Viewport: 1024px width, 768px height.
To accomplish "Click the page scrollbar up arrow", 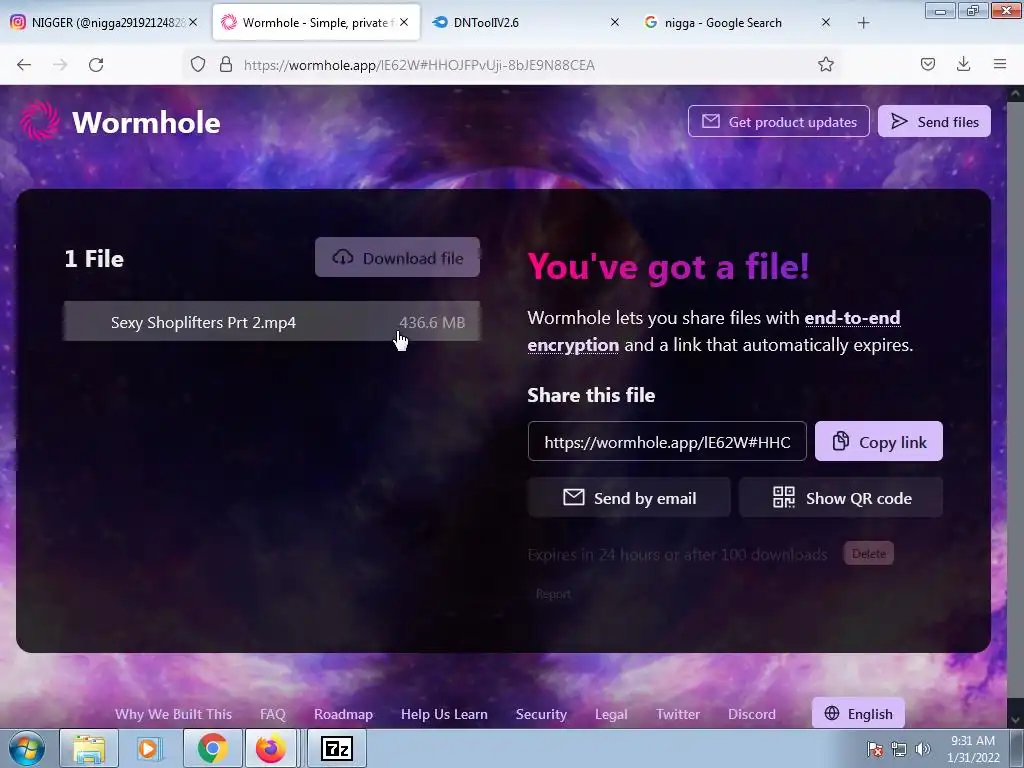I will (1015, 94).
